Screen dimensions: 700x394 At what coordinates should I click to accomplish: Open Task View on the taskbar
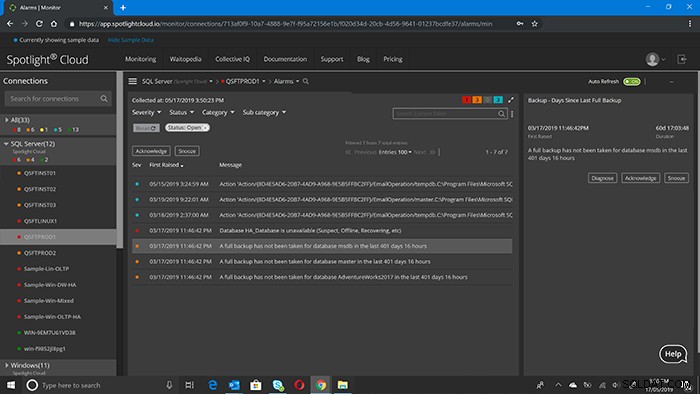pos(189,385)
